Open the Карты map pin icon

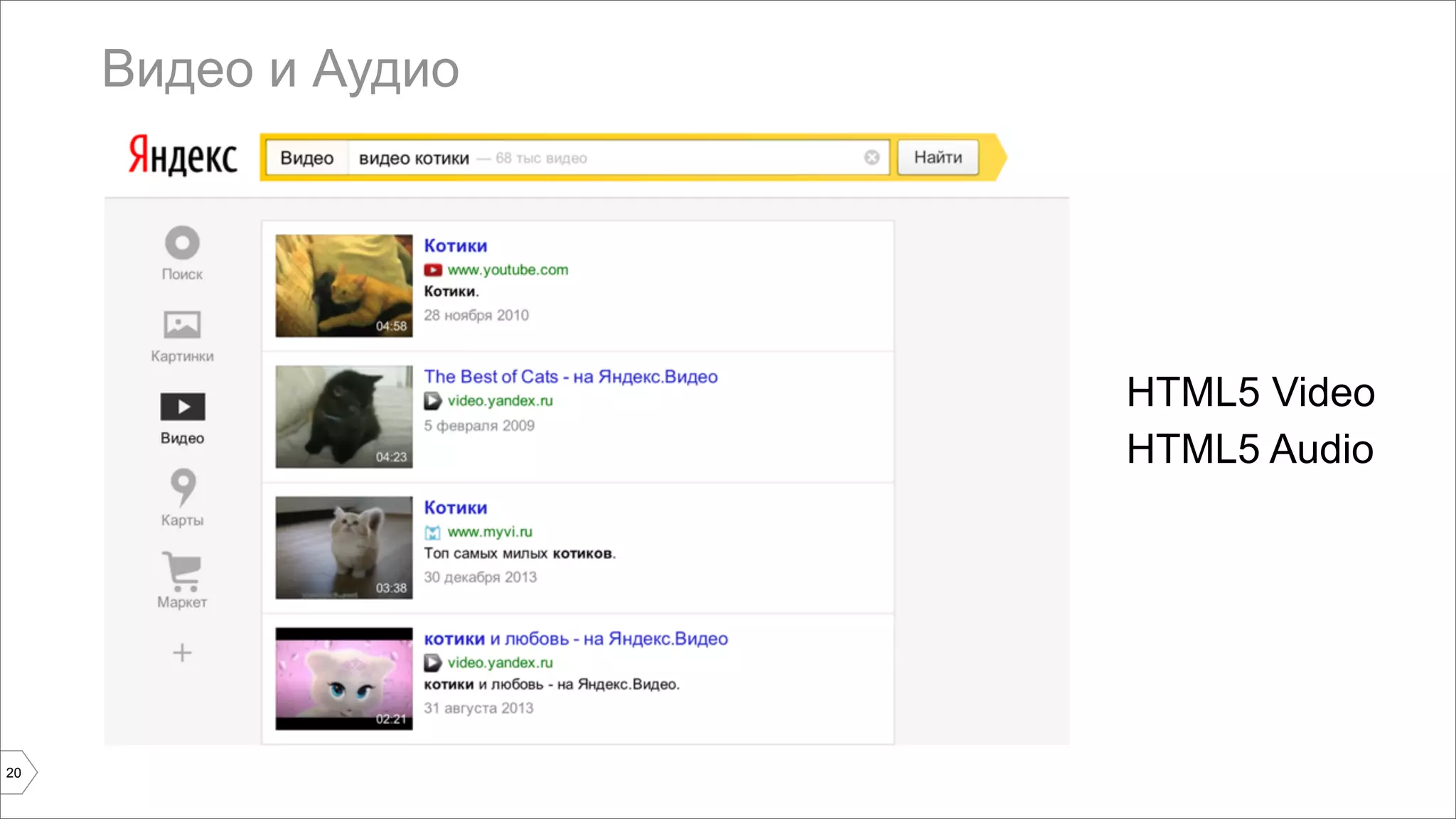183,487
